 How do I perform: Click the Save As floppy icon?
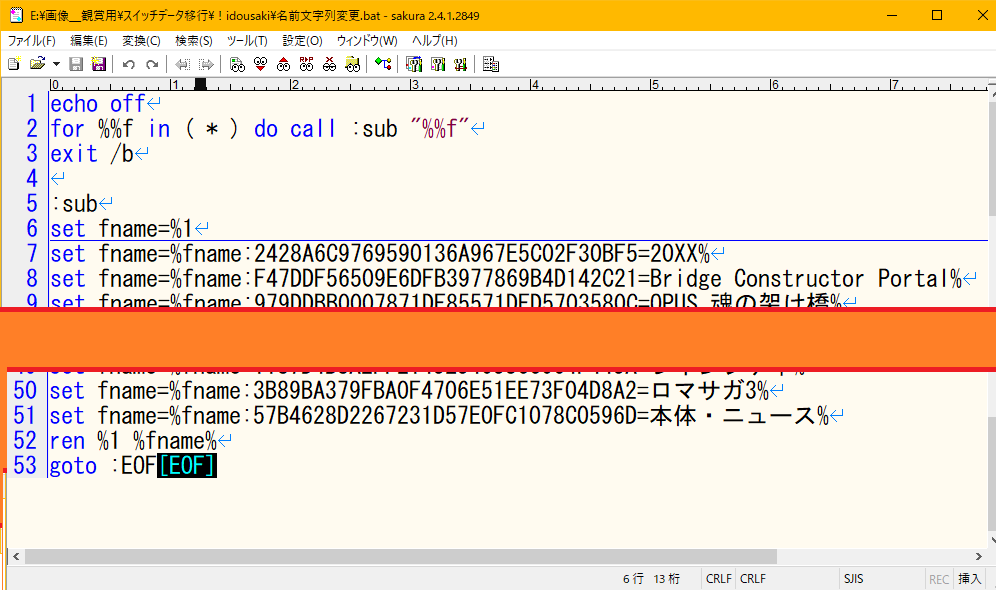[98, 64]
